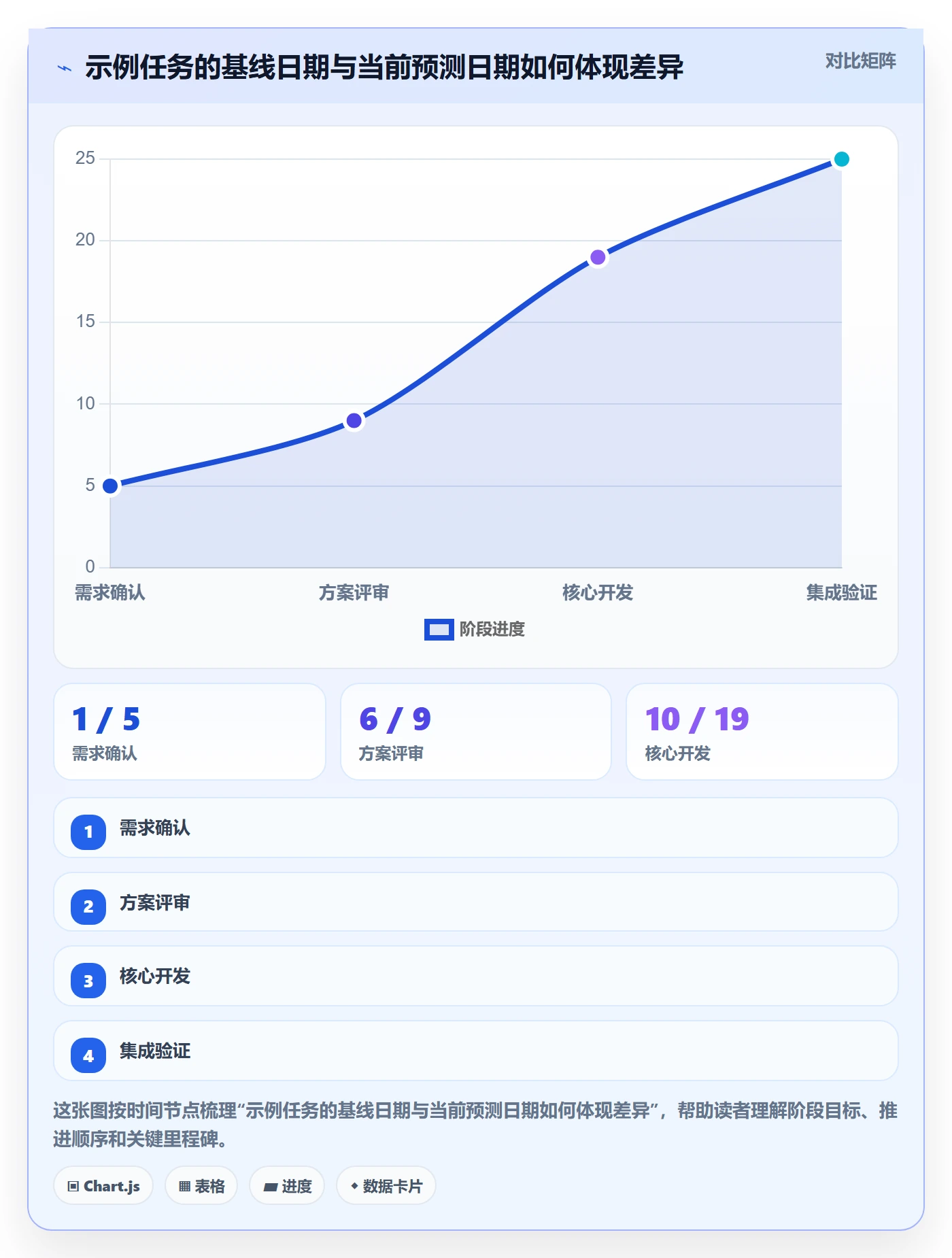Click step badge 1 for 需求确认

pos(88,832)
